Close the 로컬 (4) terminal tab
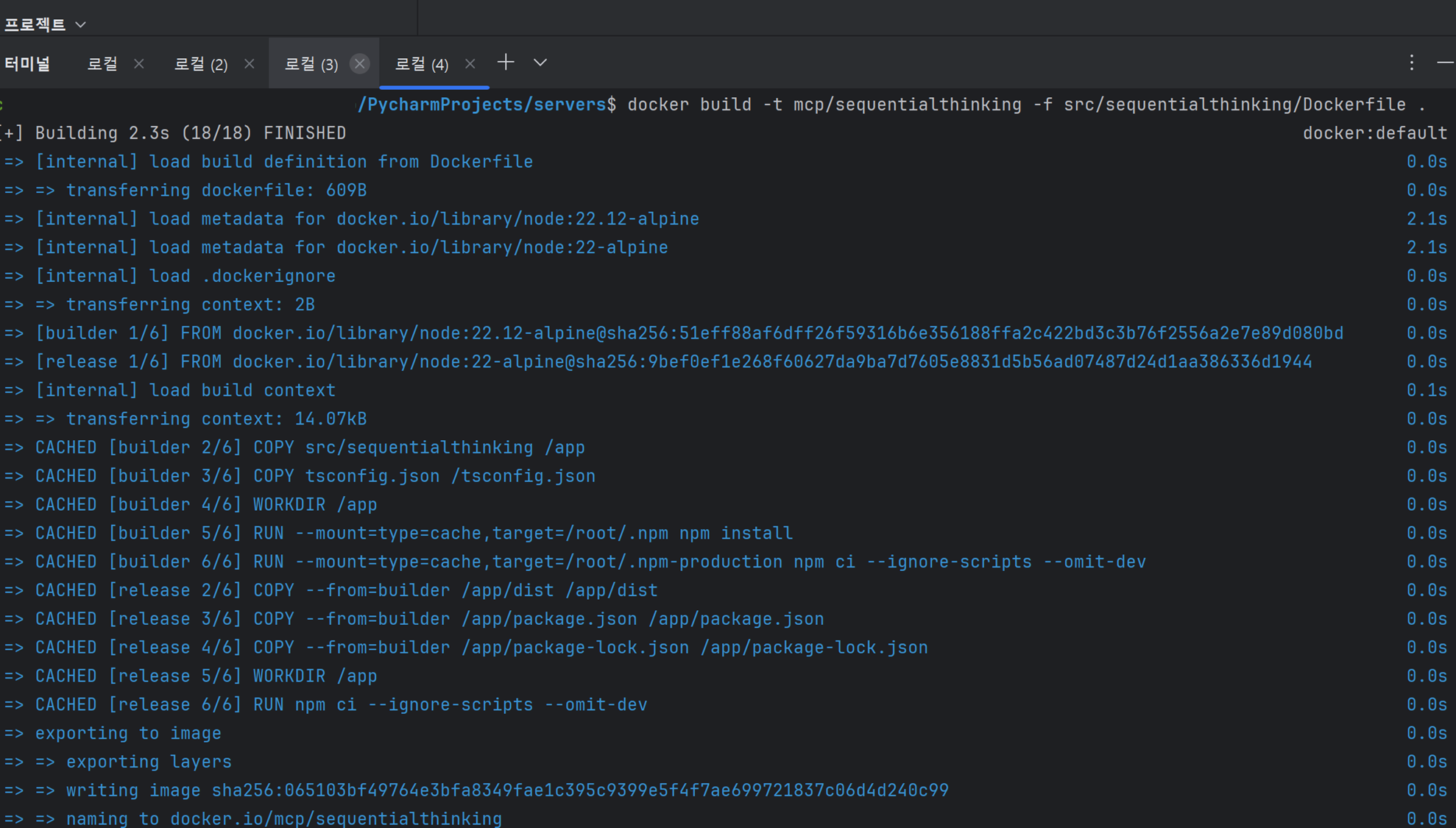The width and height of the screenshot is (1456, 828). [470, 64]
